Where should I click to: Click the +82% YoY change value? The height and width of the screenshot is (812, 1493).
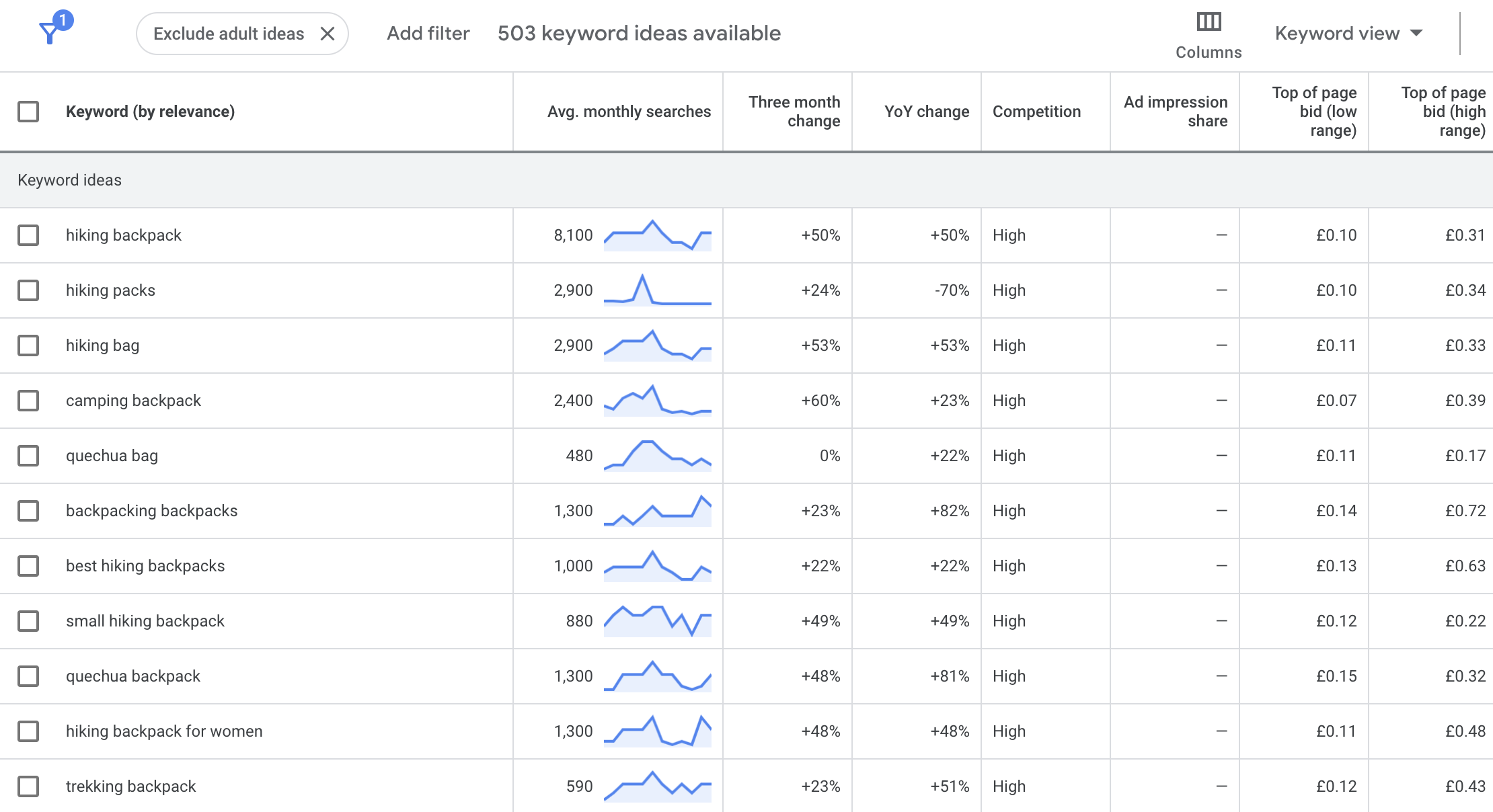click(950, 511)
